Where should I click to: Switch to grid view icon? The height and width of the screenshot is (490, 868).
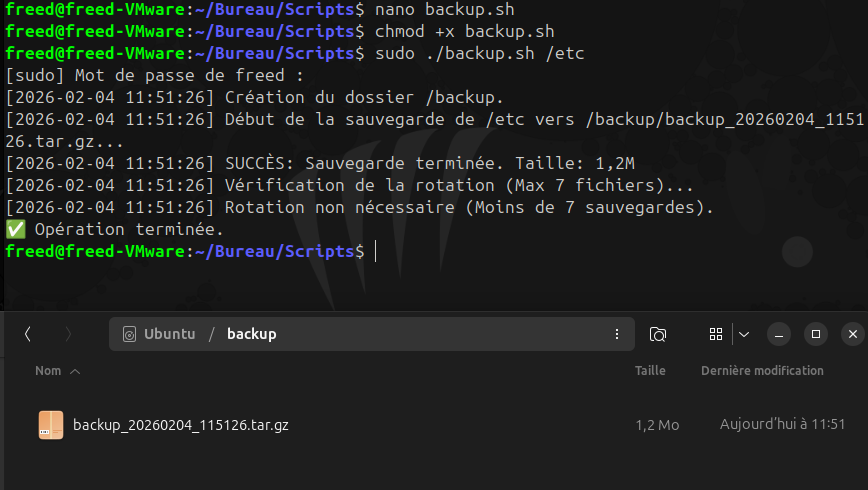[715, 334]
